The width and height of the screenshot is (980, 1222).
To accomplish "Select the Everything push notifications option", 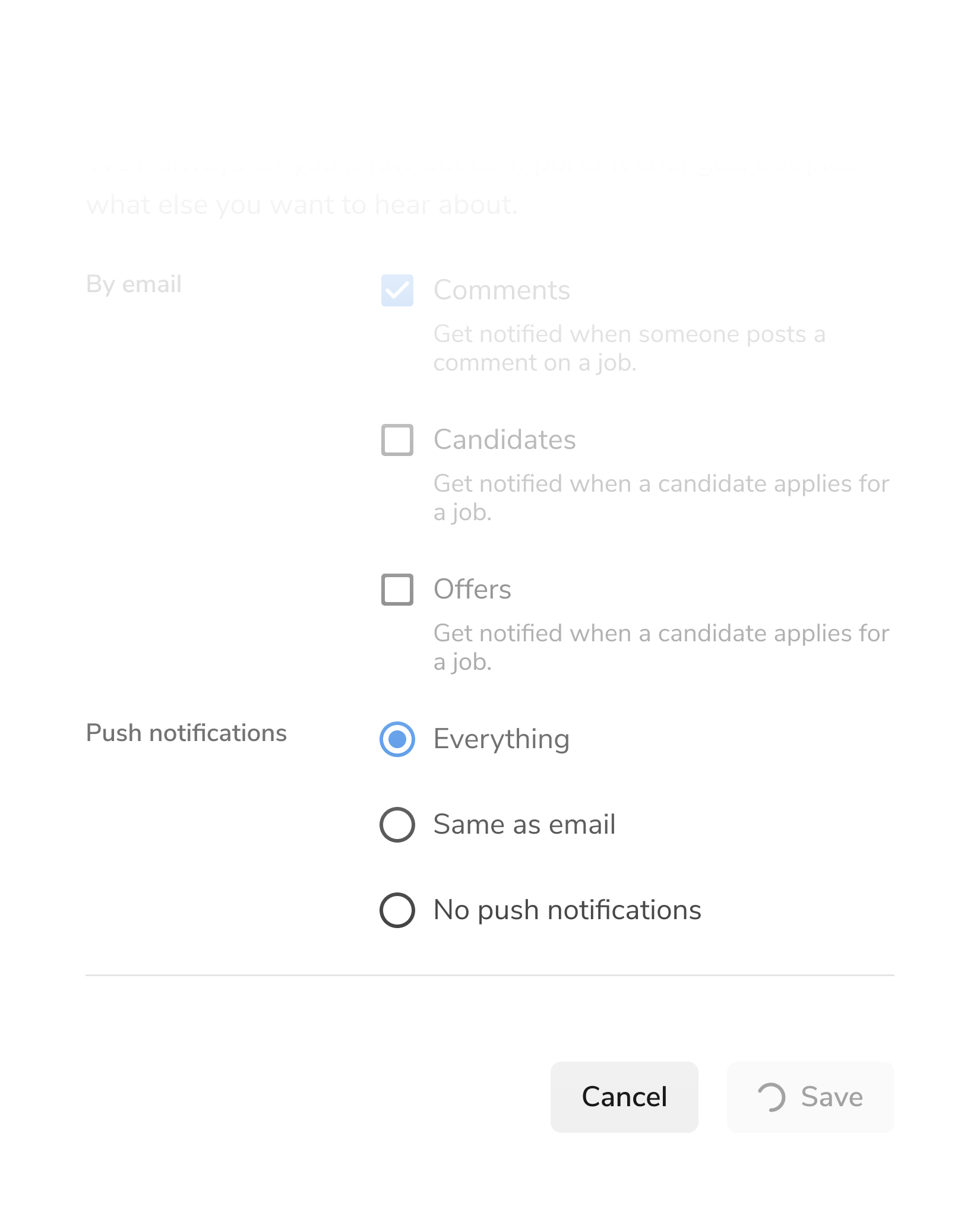I will coord(397,739).
